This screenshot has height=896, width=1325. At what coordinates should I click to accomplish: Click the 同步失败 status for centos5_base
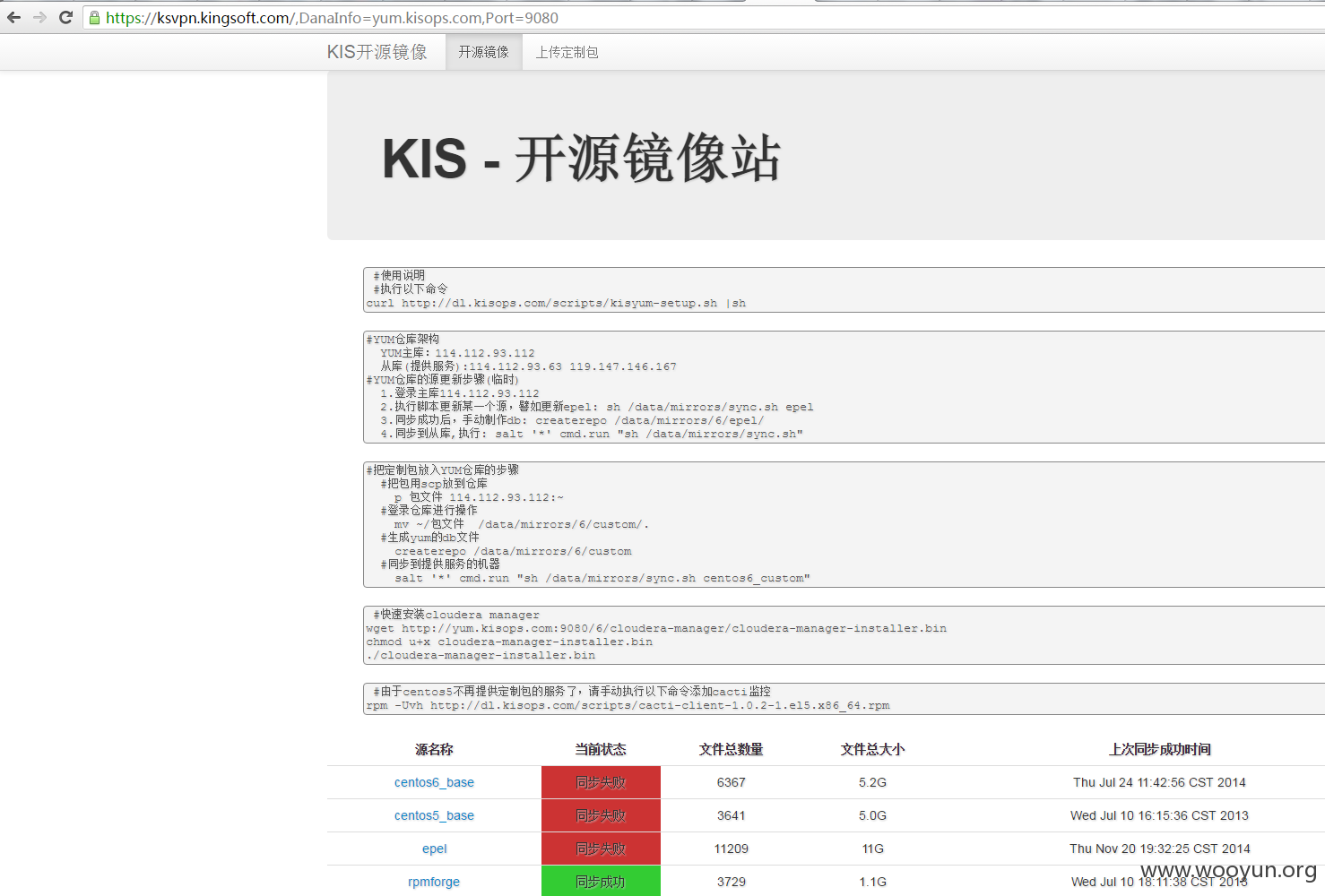601,815
